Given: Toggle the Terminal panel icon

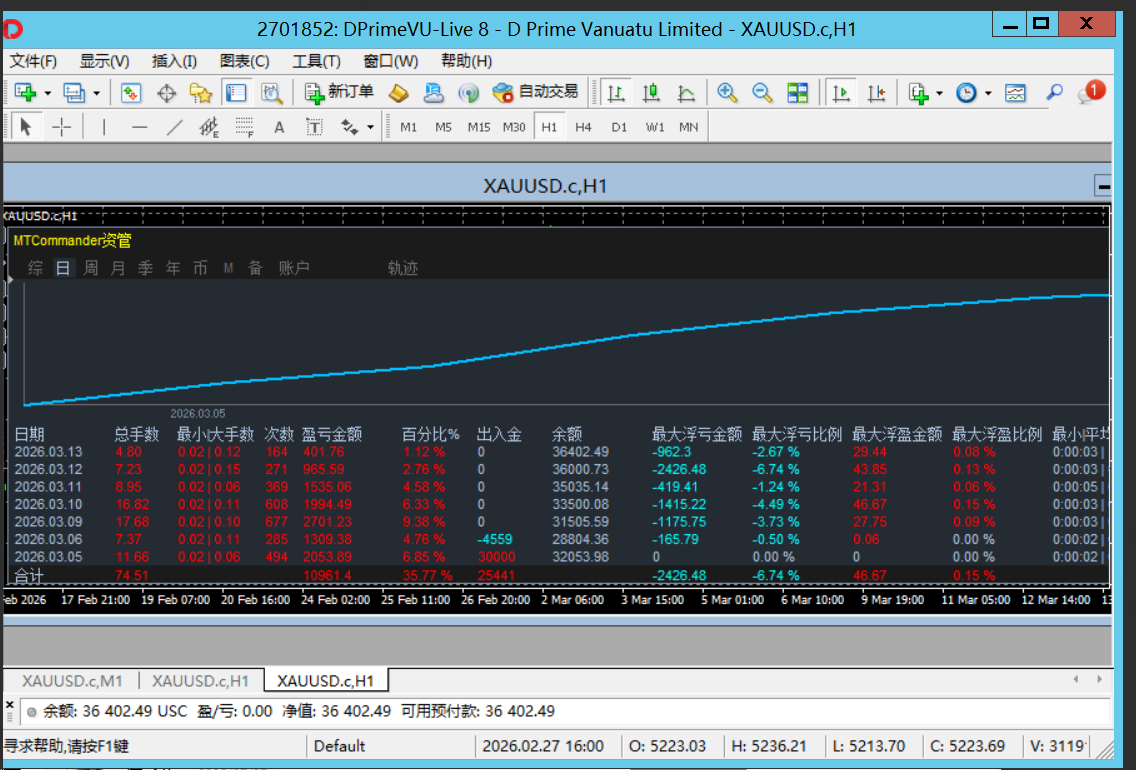Looking at the screenshot, I should 236,93.
